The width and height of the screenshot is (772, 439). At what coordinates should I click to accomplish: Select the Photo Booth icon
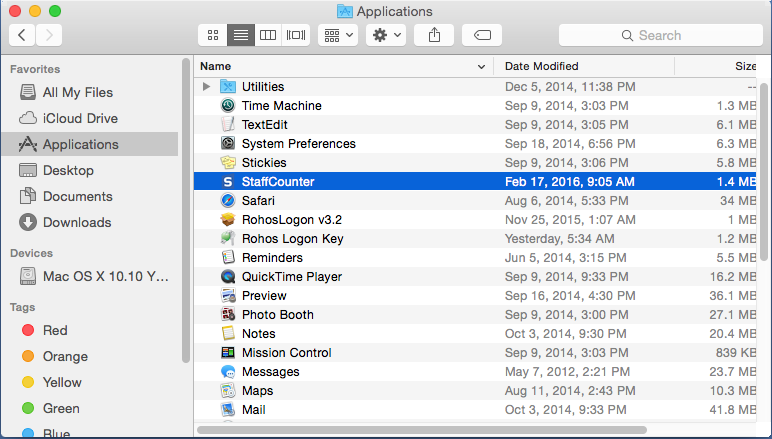click(227, 314)
